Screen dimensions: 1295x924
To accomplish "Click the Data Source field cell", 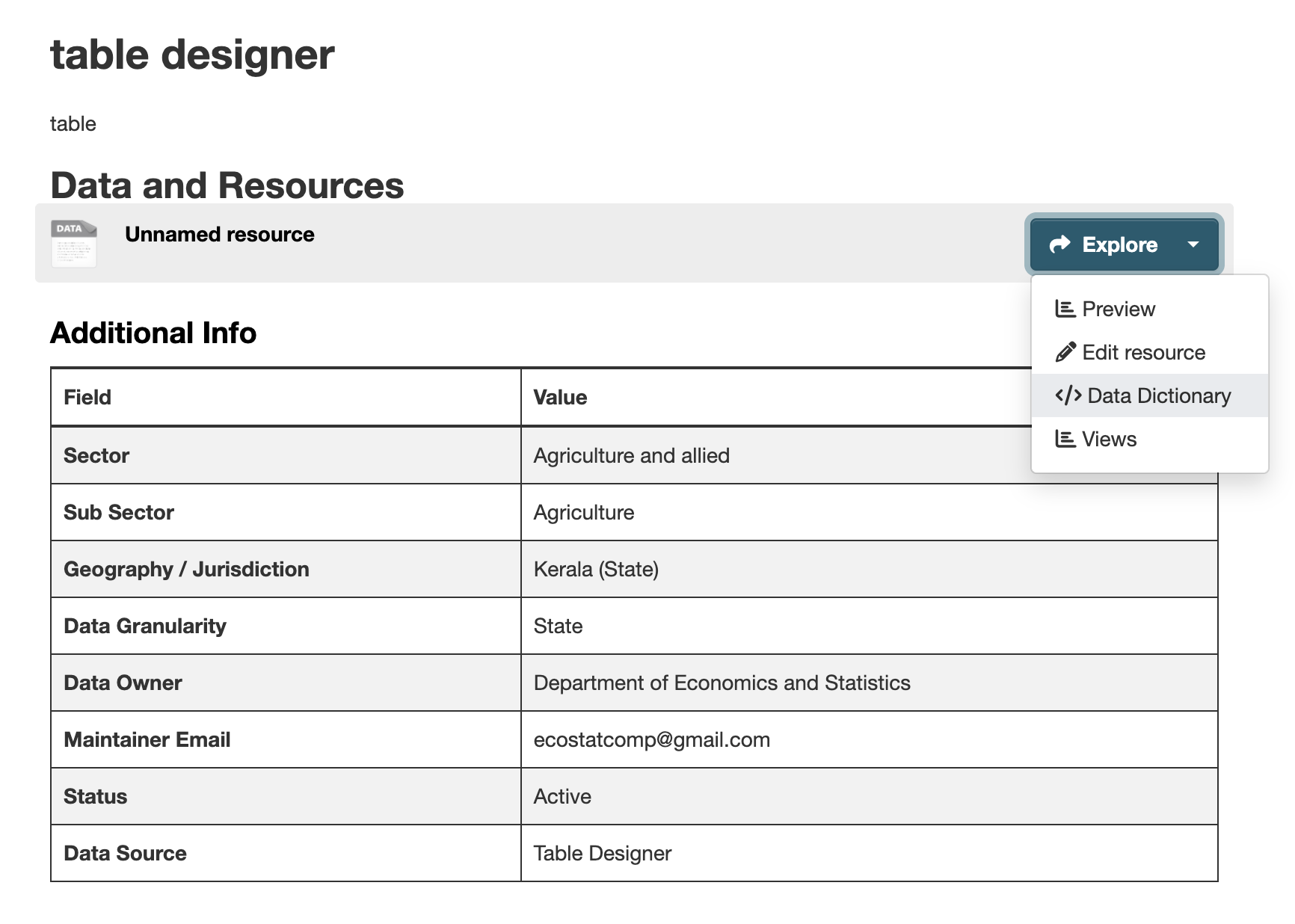I will 286,853.
